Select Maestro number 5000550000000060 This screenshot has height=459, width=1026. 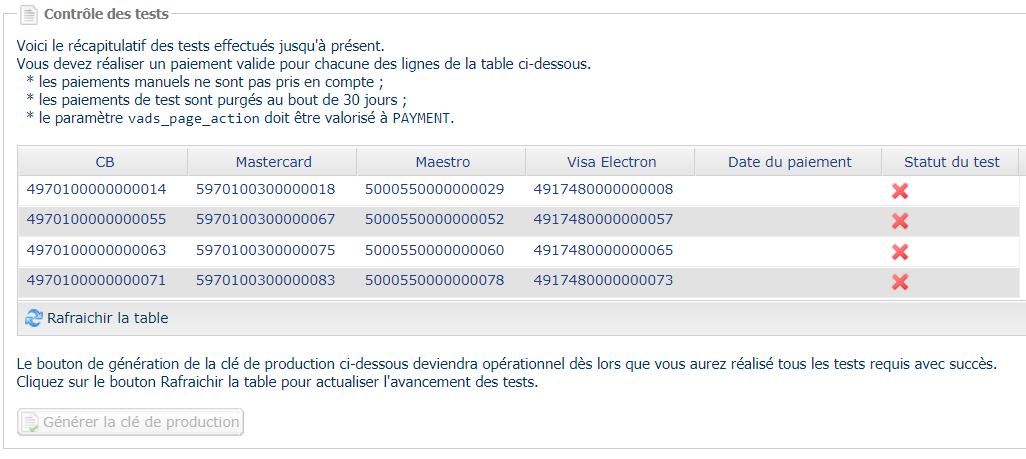pyautogui.click(x=434, y=250)
